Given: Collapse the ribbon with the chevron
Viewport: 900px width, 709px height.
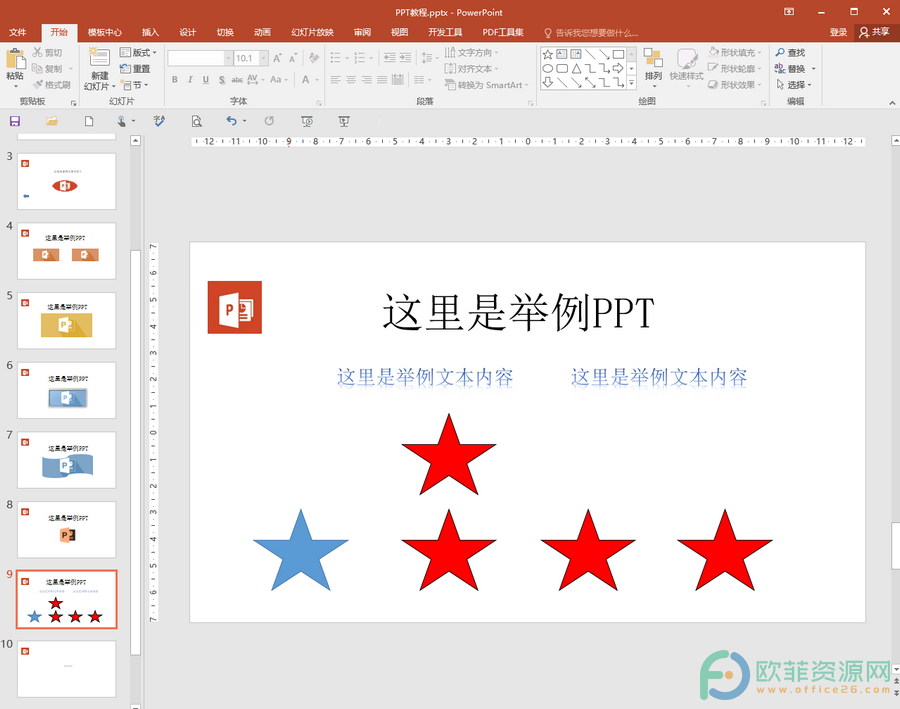Looking at the screenshot, I should coord(892,103).
